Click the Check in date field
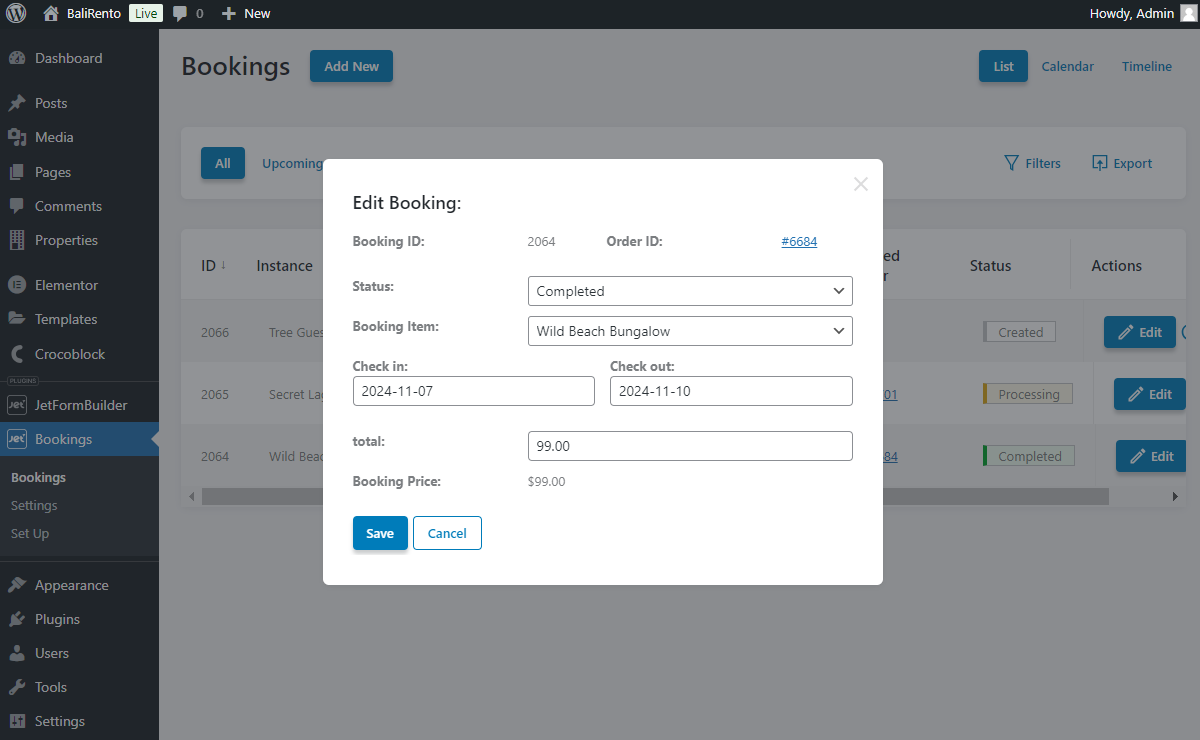 [473, 391]
